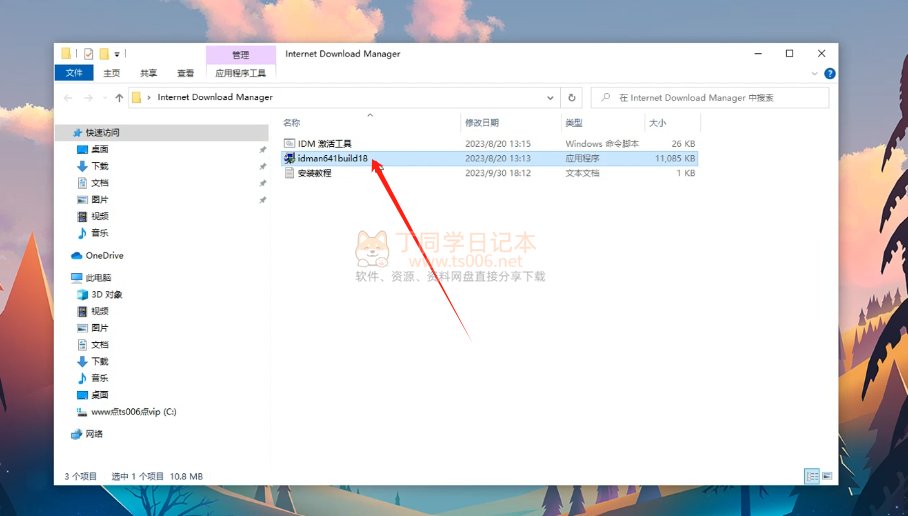Click the 2023/8/20 13:13 date cell
Image resolution: width=908 pixels, height=516 pixels.
[x=498, y=158]
